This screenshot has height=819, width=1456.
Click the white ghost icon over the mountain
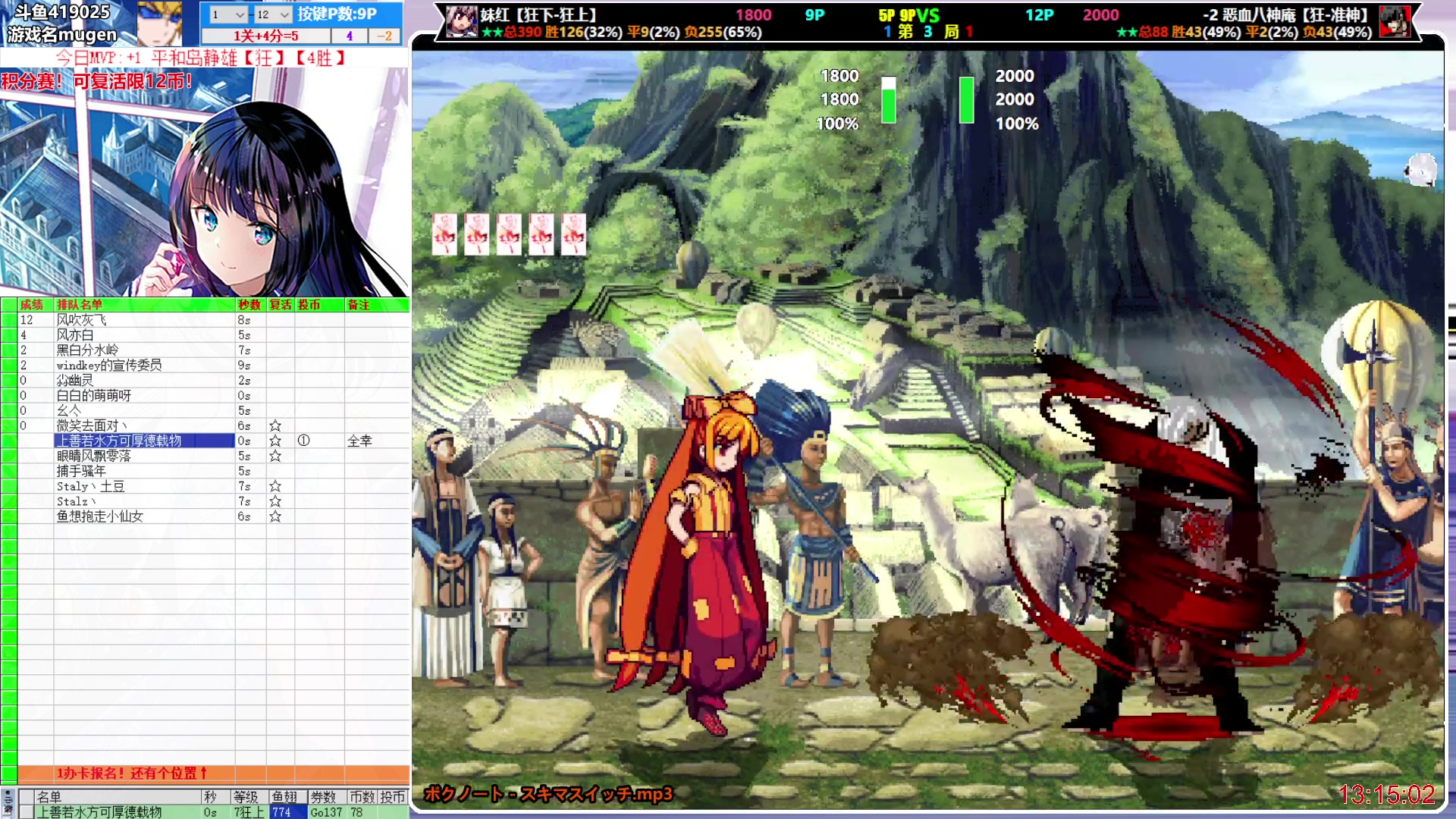[1420, 170]
